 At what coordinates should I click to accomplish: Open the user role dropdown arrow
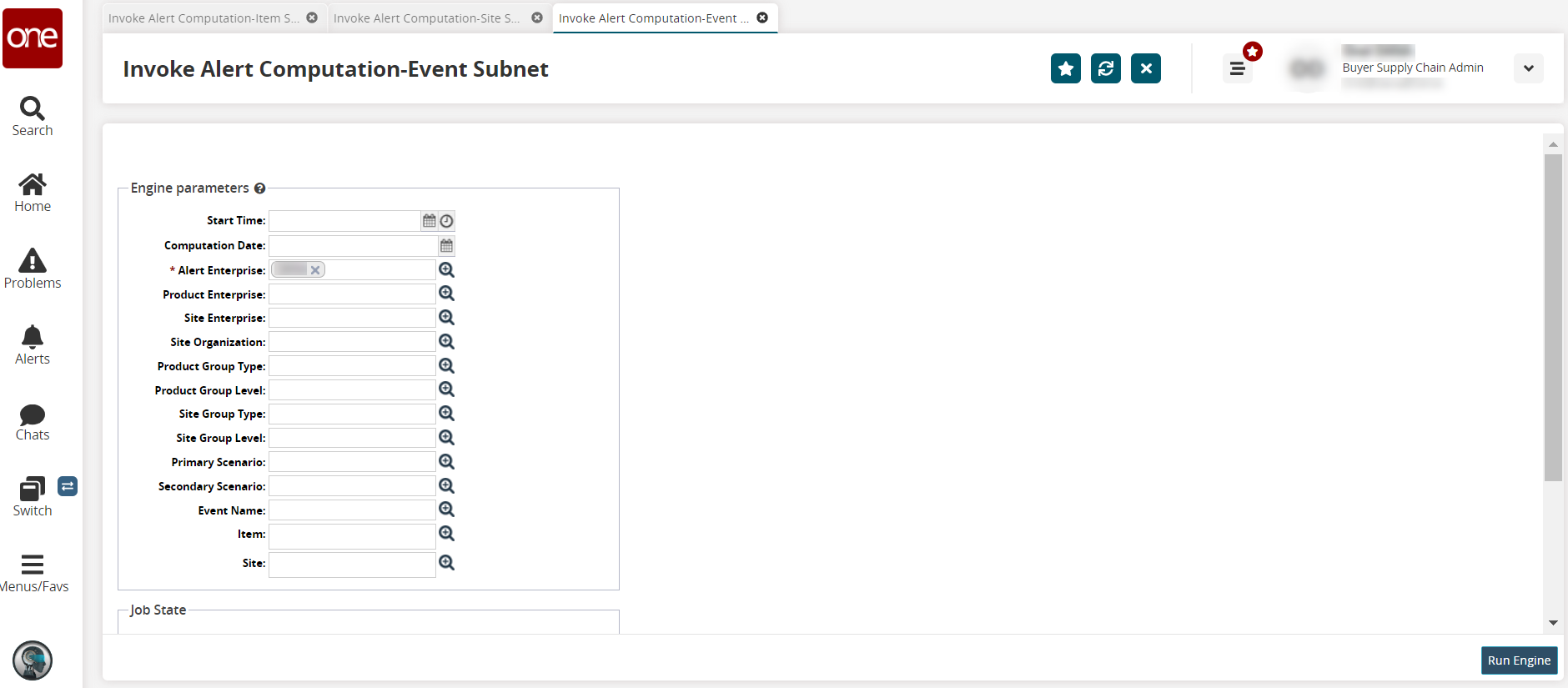tap(1529, 68)
